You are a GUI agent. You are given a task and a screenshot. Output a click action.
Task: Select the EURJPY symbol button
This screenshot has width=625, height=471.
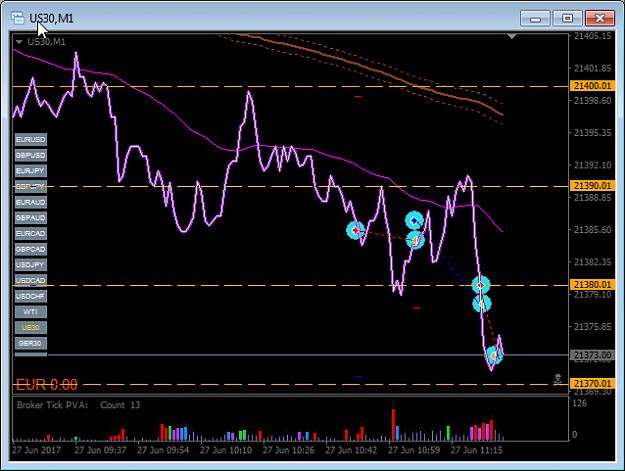[x=31, y=171]
